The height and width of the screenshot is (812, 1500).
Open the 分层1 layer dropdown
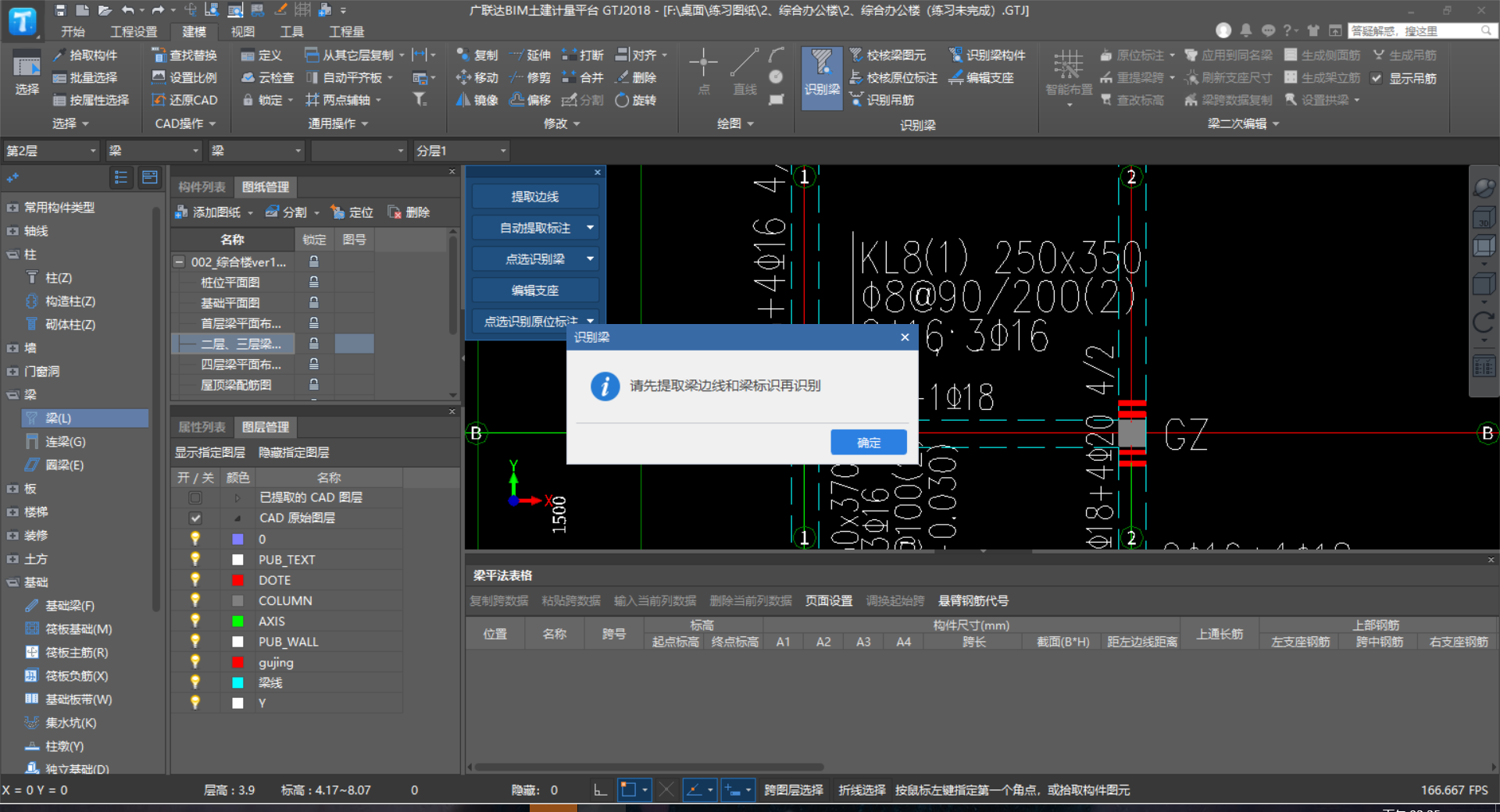462,151
